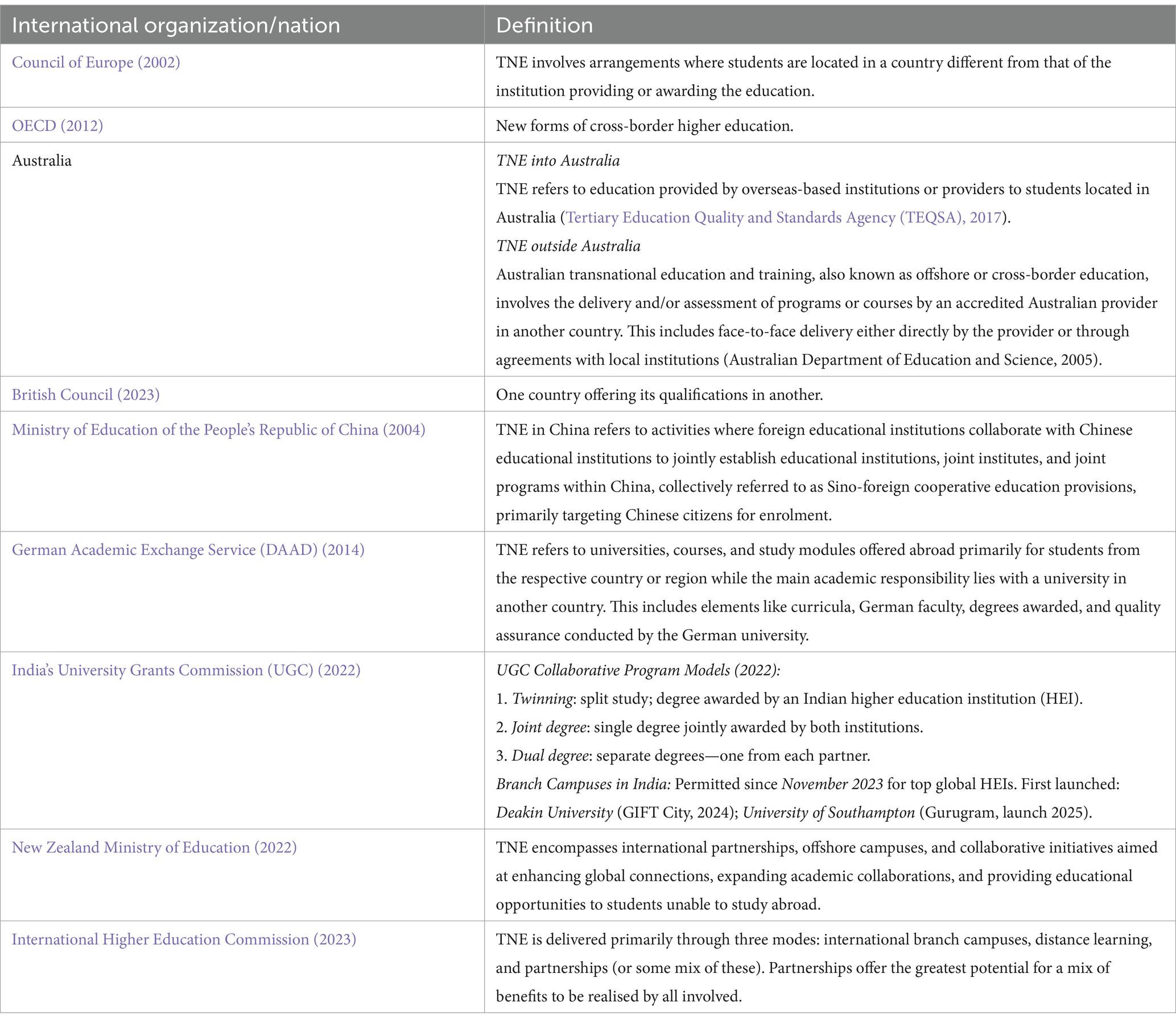Click the 'November 2023' italic date
Image resolution: width=1176 pixels, height=1023 pixels.
coord(832,784)
